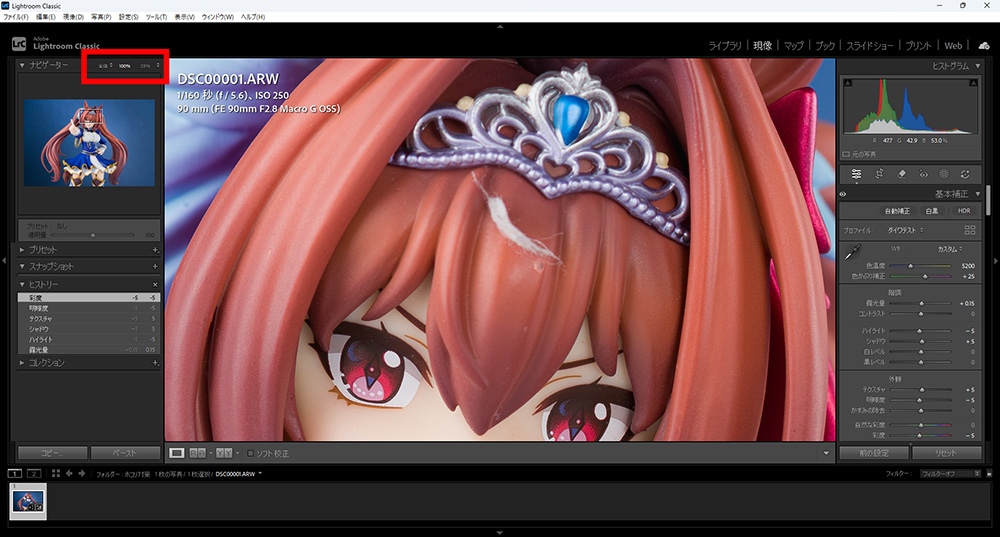1000x537 pixels.
Task: Adjust the 露光量 exposure slider
Action: coord(920,304)
